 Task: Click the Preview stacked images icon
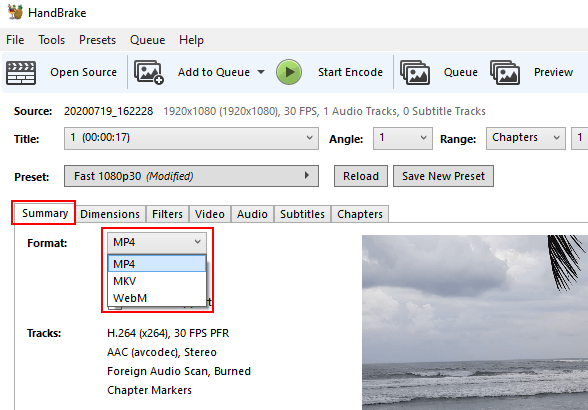(x=505, y=72)
